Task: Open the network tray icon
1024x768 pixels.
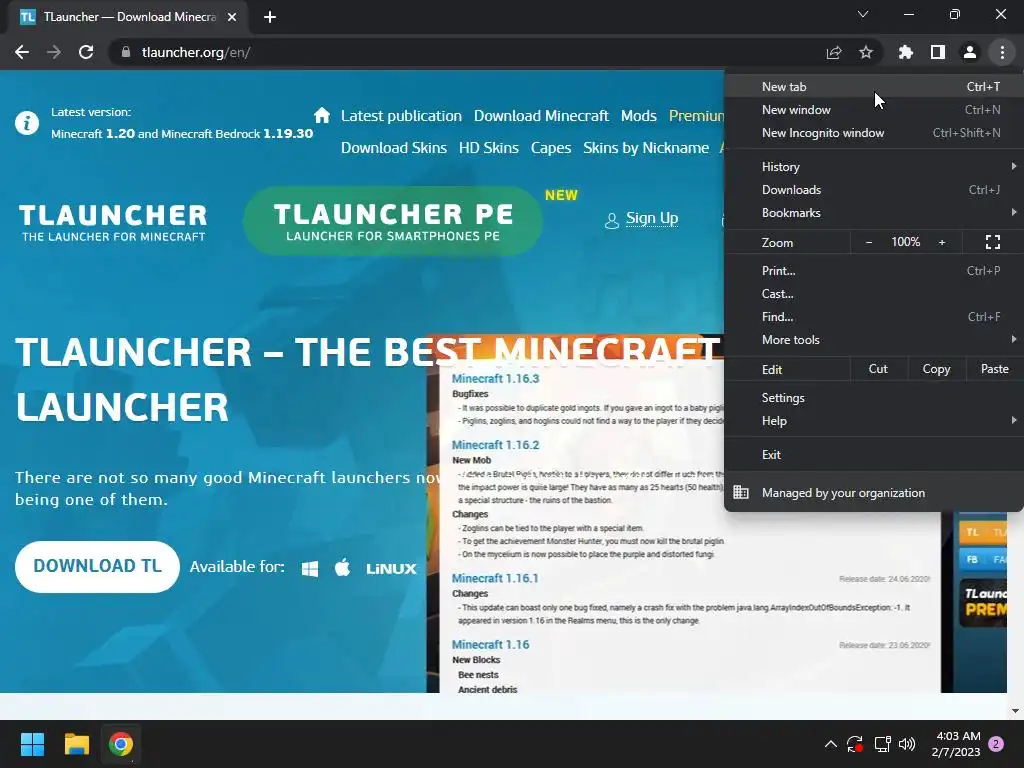Action: pyautogui.click(x=882, y=744)
